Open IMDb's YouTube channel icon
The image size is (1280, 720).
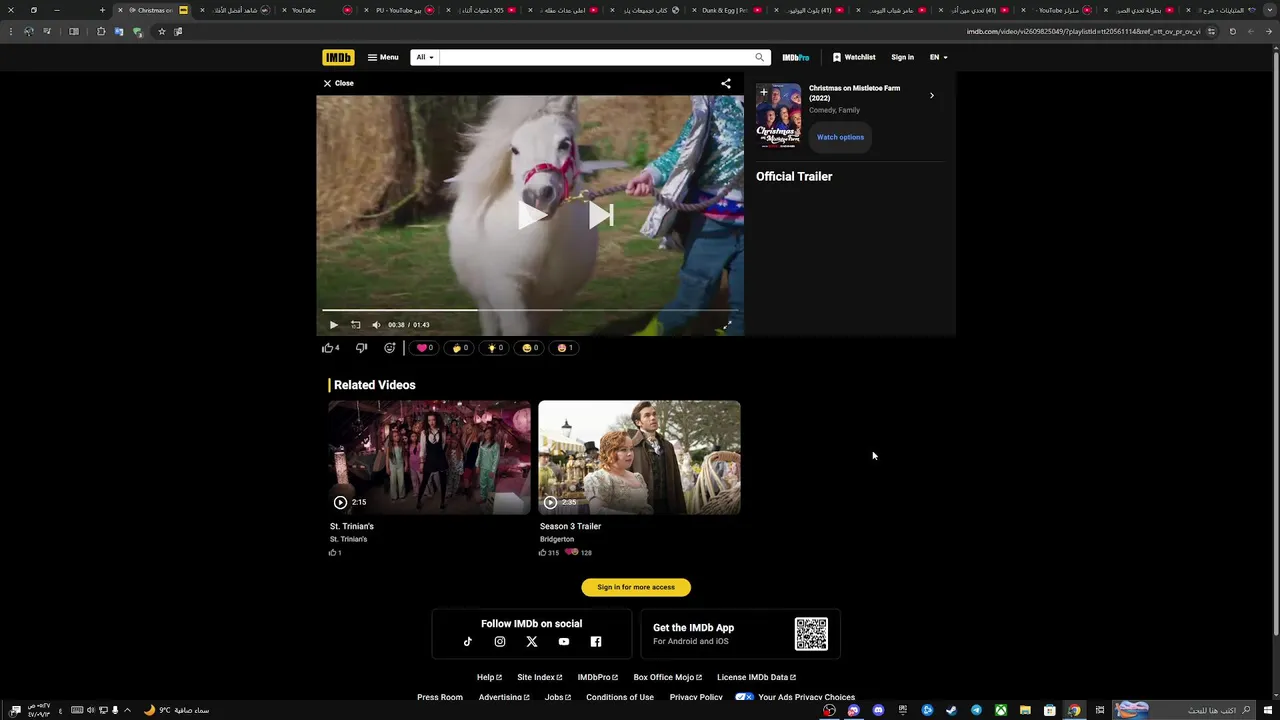[564, 642]
